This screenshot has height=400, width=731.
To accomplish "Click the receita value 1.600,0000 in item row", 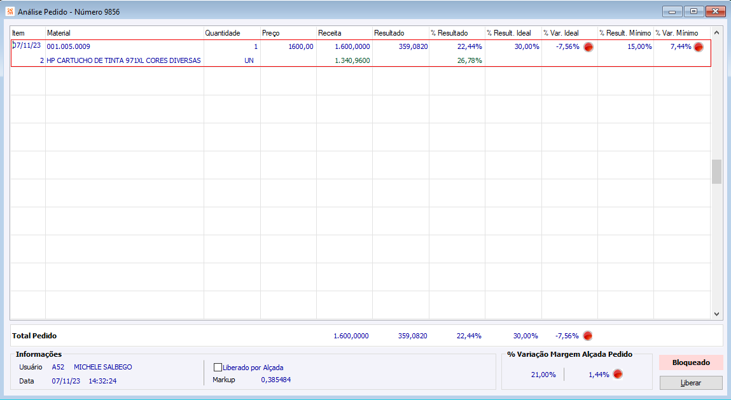I will click(352, 47).
